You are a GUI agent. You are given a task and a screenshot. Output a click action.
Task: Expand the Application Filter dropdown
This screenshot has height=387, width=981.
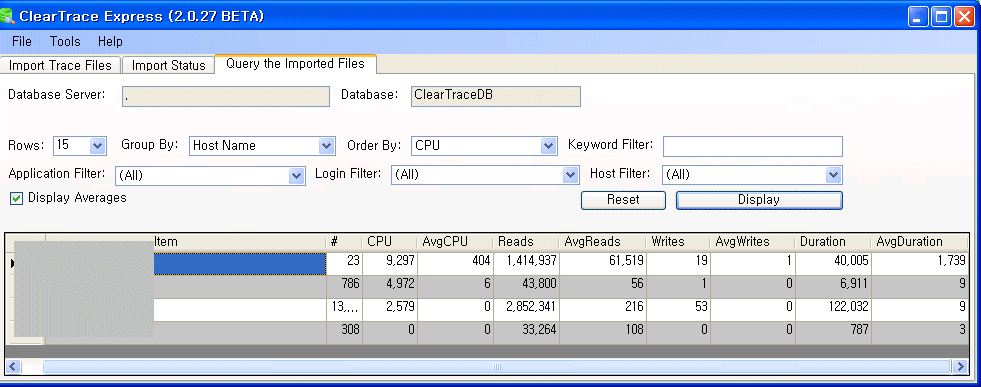[x=297, y=176]
